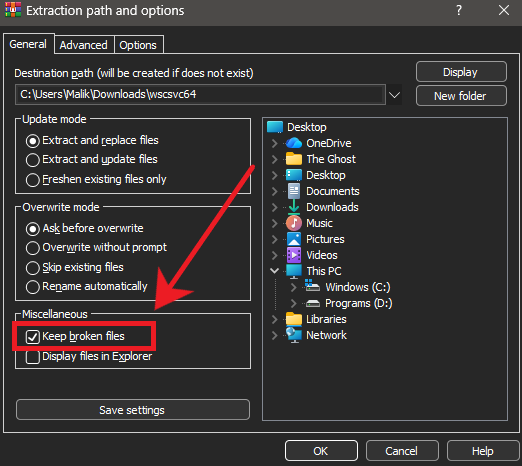Expand the OneDrive tree node
This screenshot has height=466, width=522.
pyautogui.click(x=274, y=143)
